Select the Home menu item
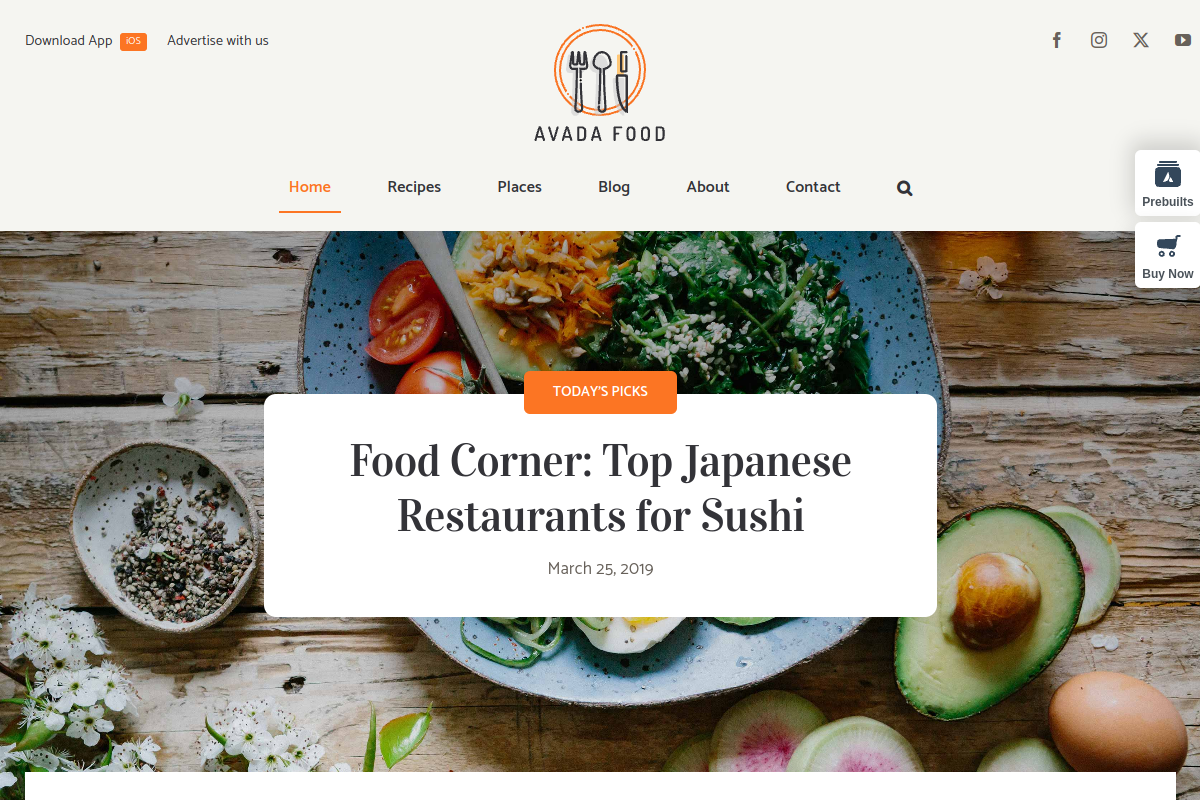1200x800 pixels. point(310,187)
